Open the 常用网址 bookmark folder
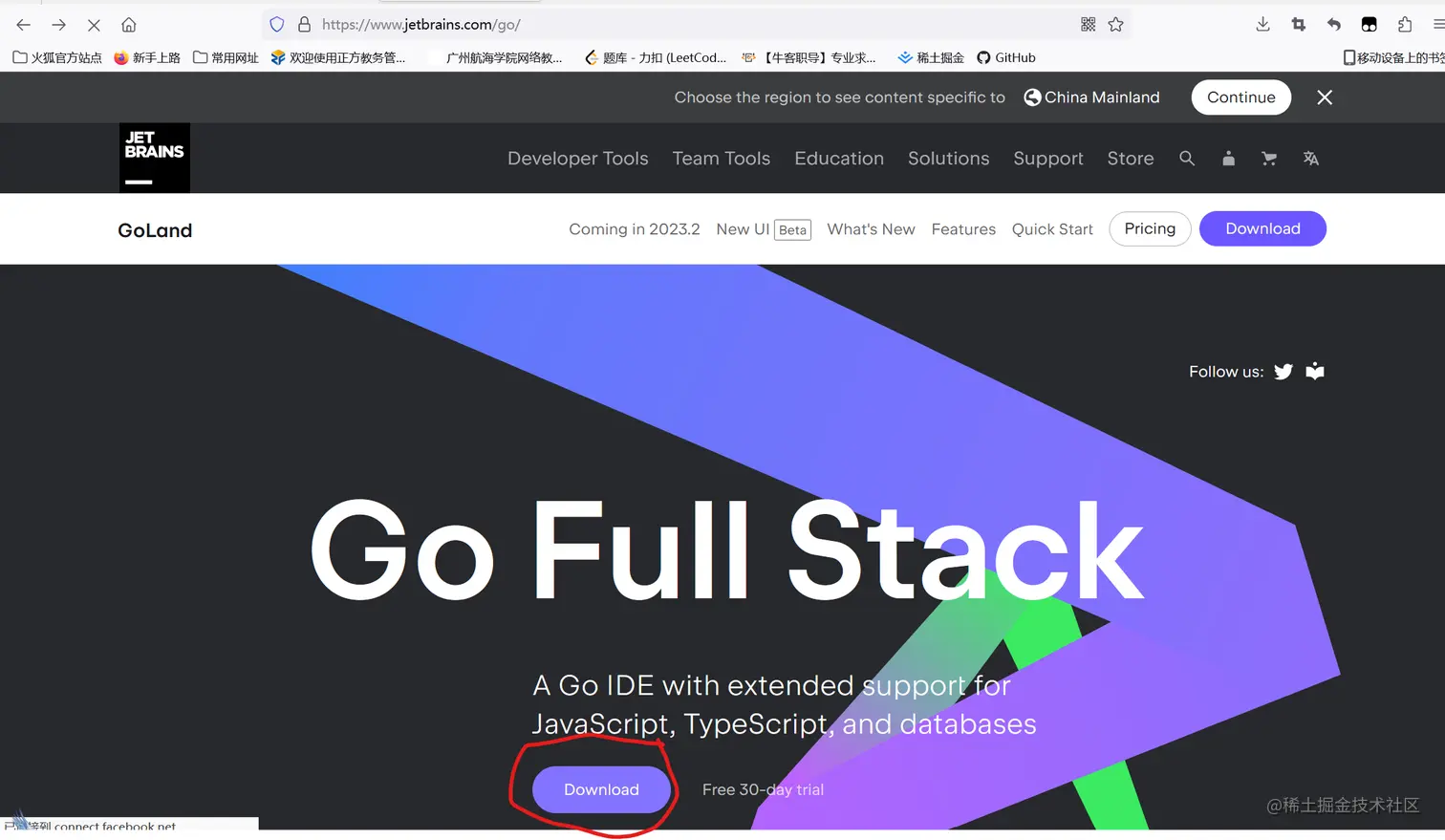This screenshot has height=840, width=1445. click(x=226, y=57)
